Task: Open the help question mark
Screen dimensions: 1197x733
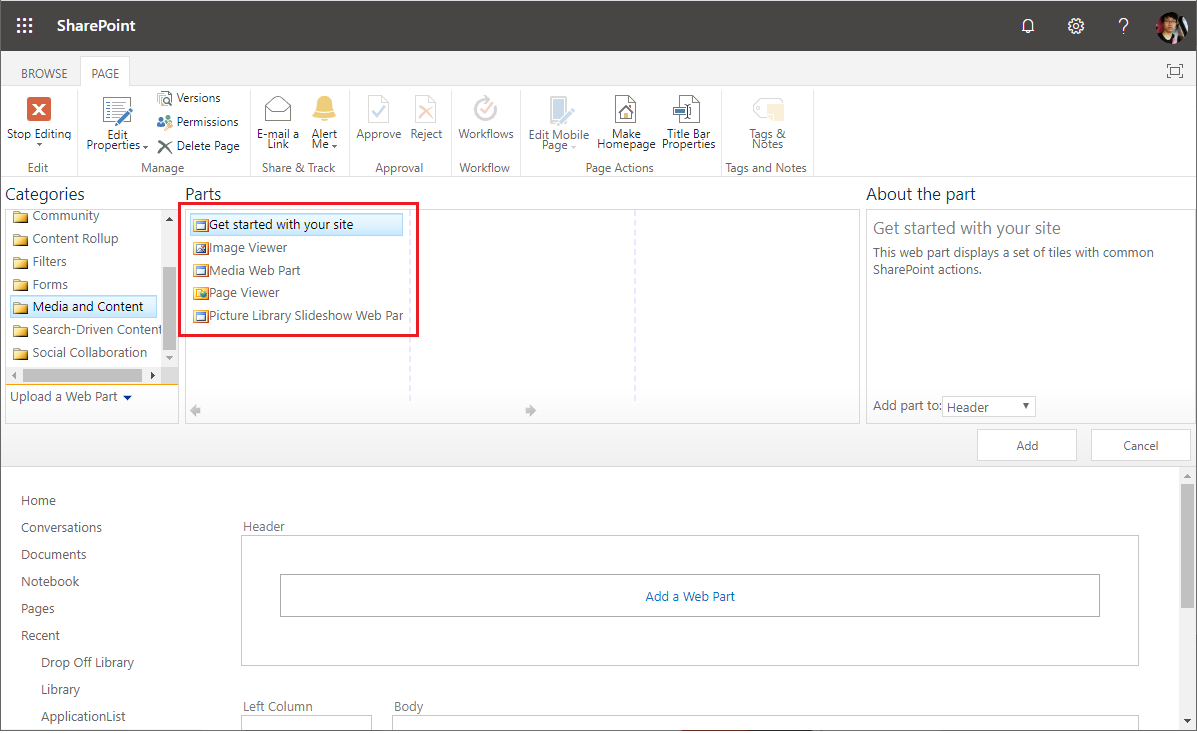Action: pos(1123,26)
